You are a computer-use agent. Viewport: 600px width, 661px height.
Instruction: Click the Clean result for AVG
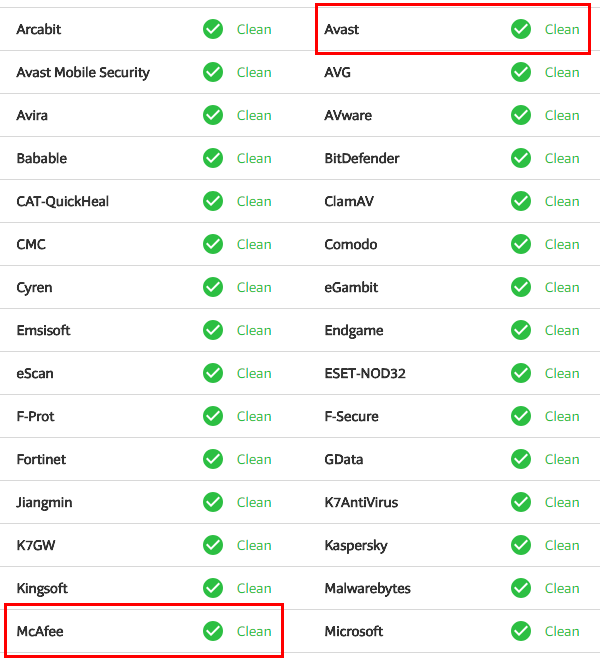[561, 72]
